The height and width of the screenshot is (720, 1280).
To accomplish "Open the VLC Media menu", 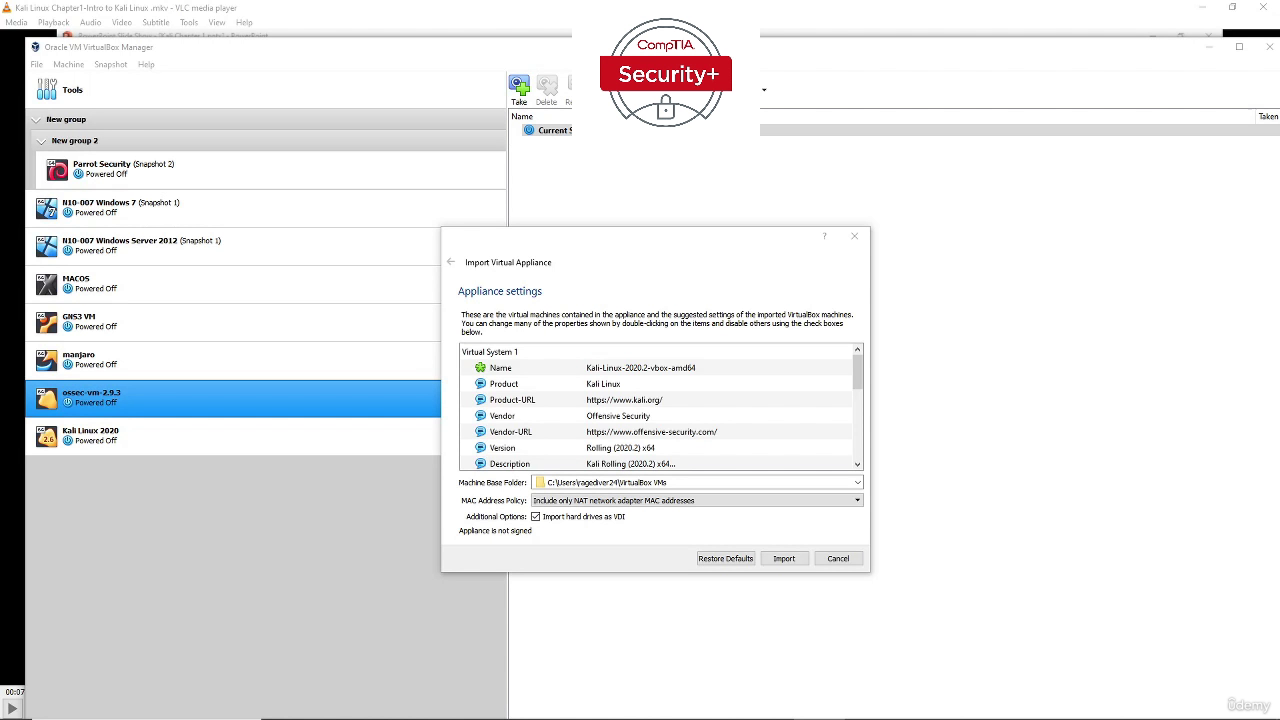I will pos(16,22).
